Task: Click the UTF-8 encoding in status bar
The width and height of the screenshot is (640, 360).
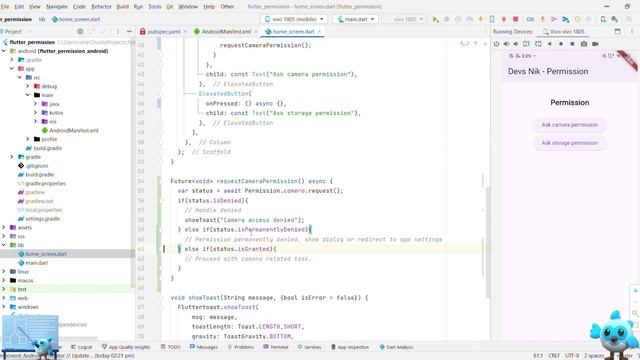Action: coord(572,356)
